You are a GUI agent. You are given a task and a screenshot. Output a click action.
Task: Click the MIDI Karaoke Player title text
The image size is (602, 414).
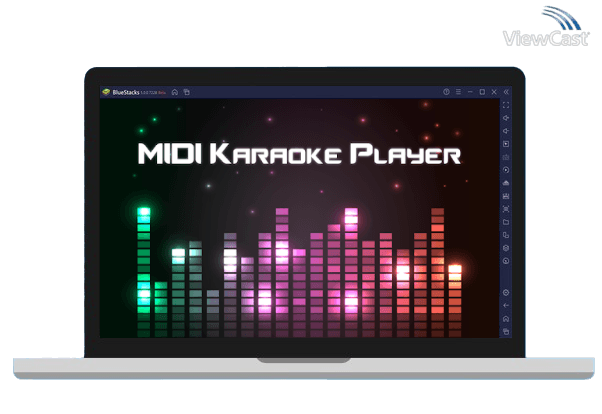(299, 154)
